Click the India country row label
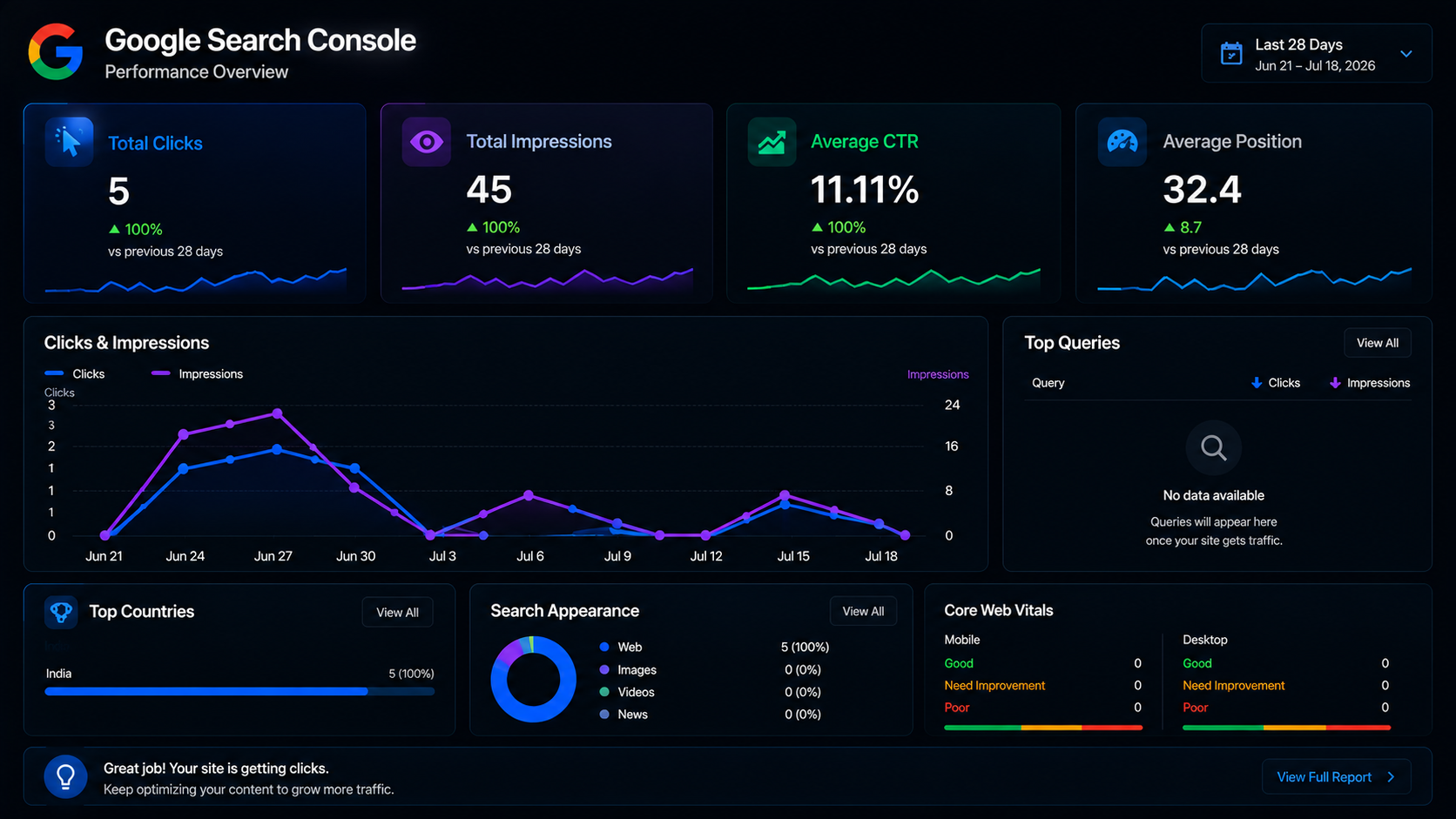Image resolution: width=1456 pixels, height=819 pixels. click(x=59, y=674)
